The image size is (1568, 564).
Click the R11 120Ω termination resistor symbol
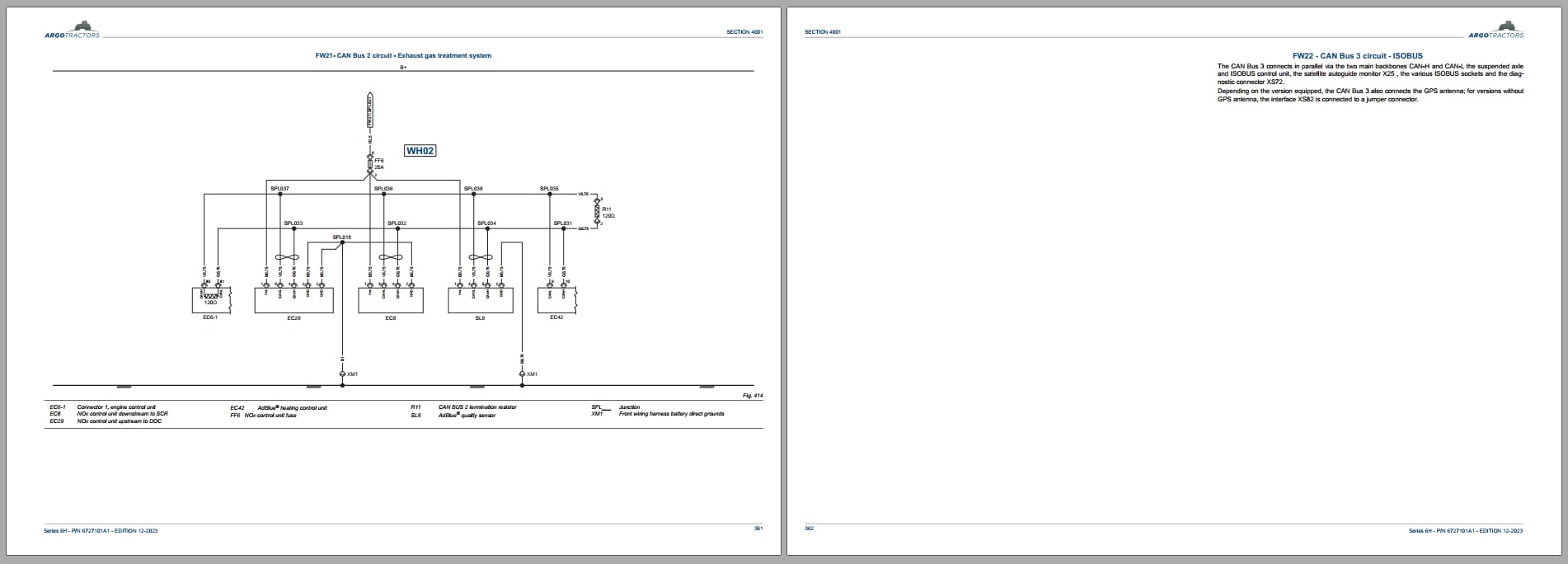pos(598,211)
